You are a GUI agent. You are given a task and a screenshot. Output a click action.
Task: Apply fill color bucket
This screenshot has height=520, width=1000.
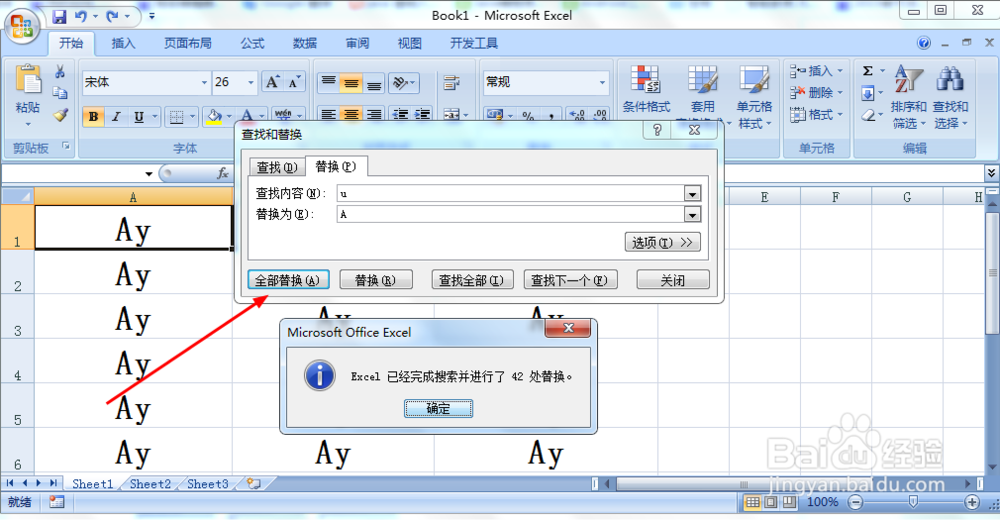click(x=214, y=117)
